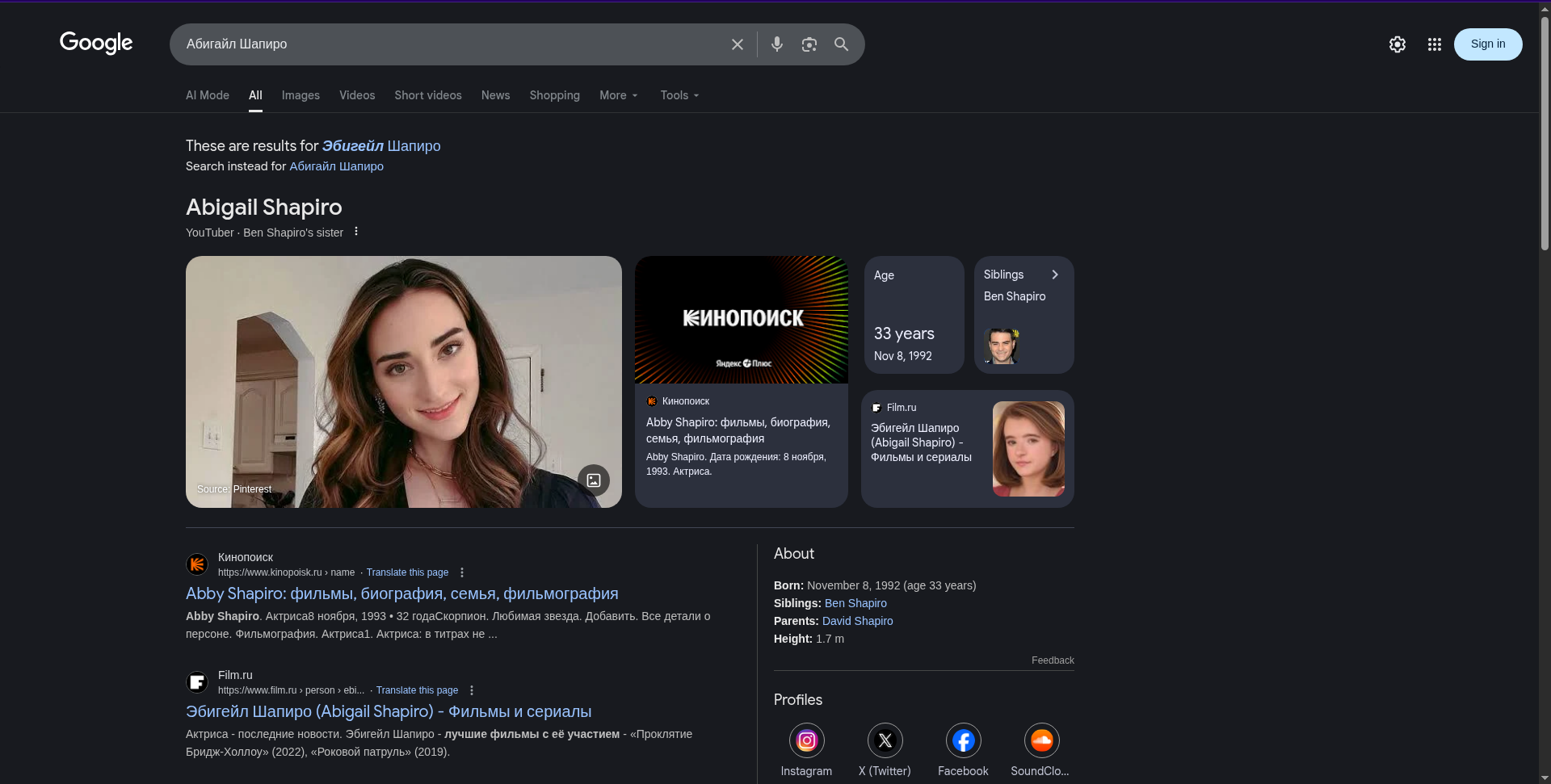
Task: Click the page vertical scrollbar
Action: coord(1545,133)
